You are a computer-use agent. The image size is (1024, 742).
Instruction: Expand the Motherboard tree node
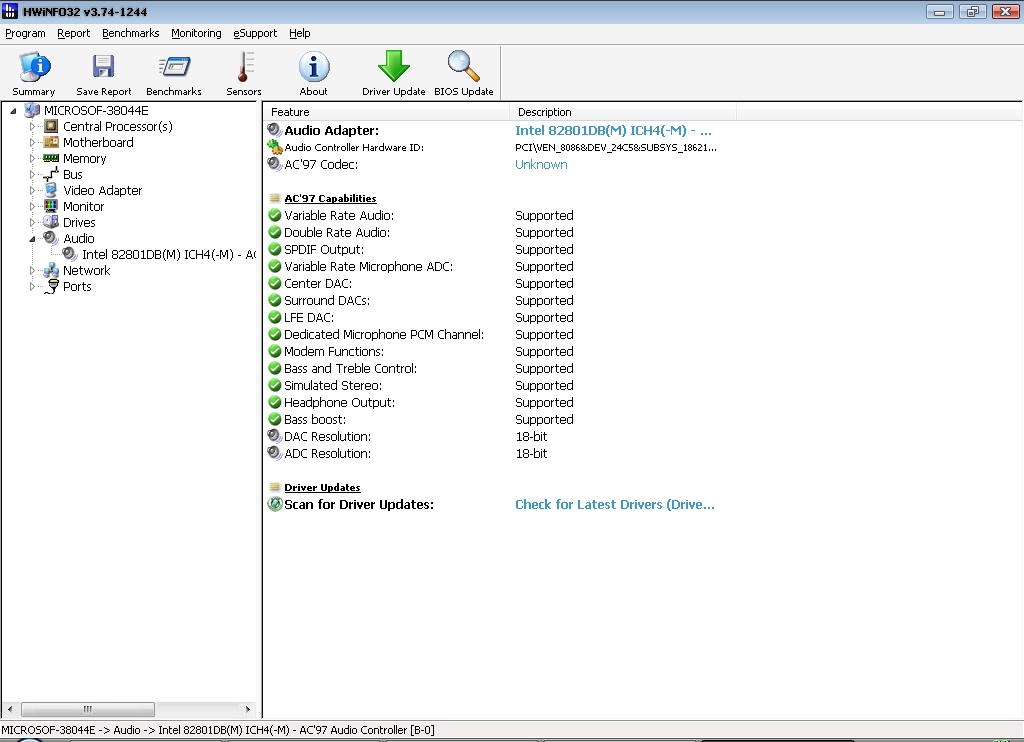tap(32, 143)
